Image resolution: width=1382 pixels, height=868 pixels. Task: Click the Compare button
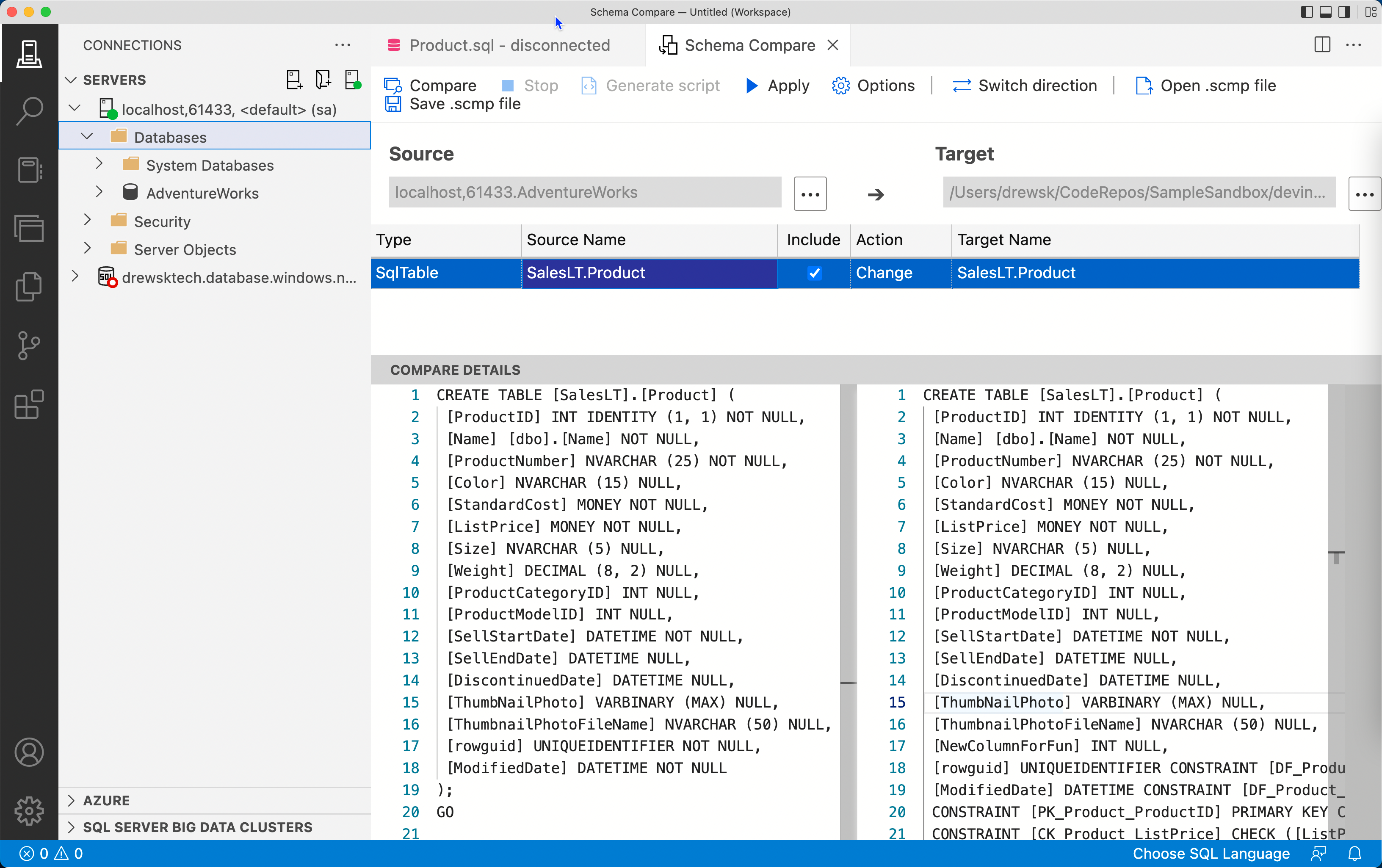(430, 86)
